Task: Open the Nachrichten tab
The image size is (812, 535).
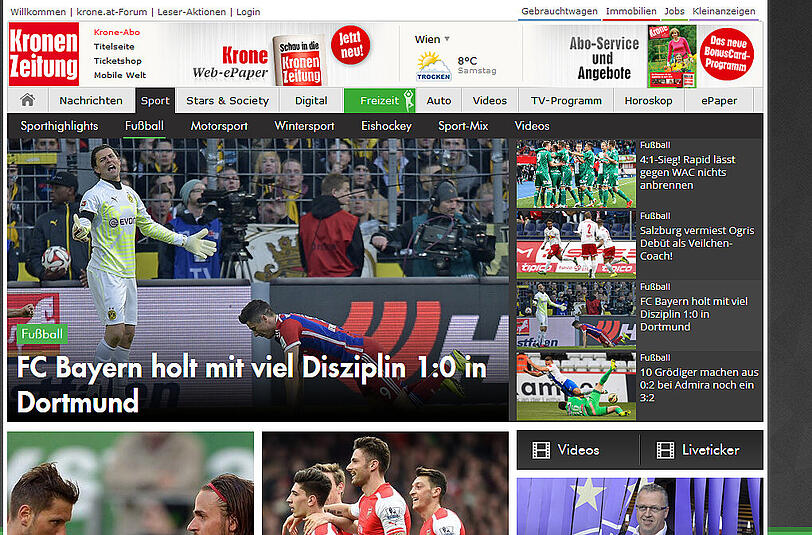Action: [91, 100]
